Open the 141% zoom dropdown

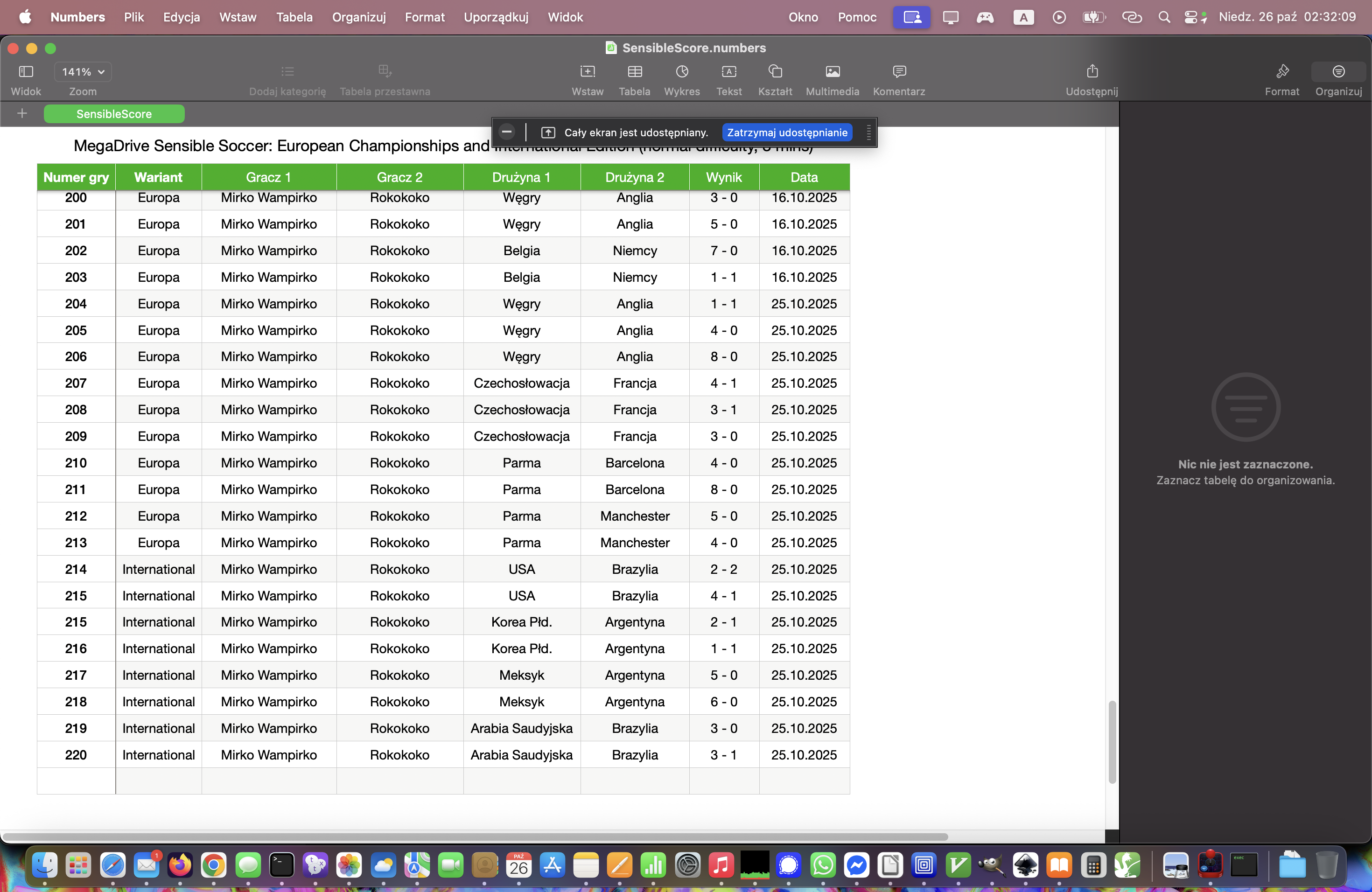(x=83, y=72)
